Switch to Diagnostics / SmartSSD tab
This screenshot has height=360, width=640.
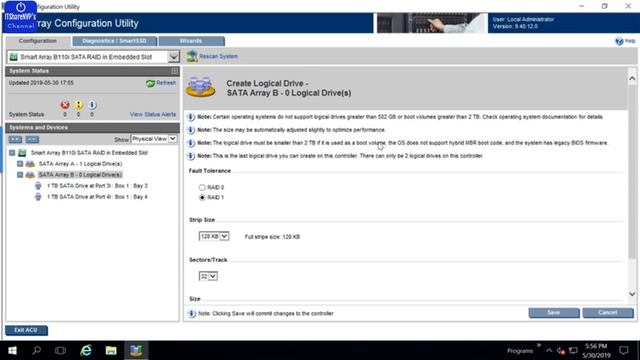114,41
